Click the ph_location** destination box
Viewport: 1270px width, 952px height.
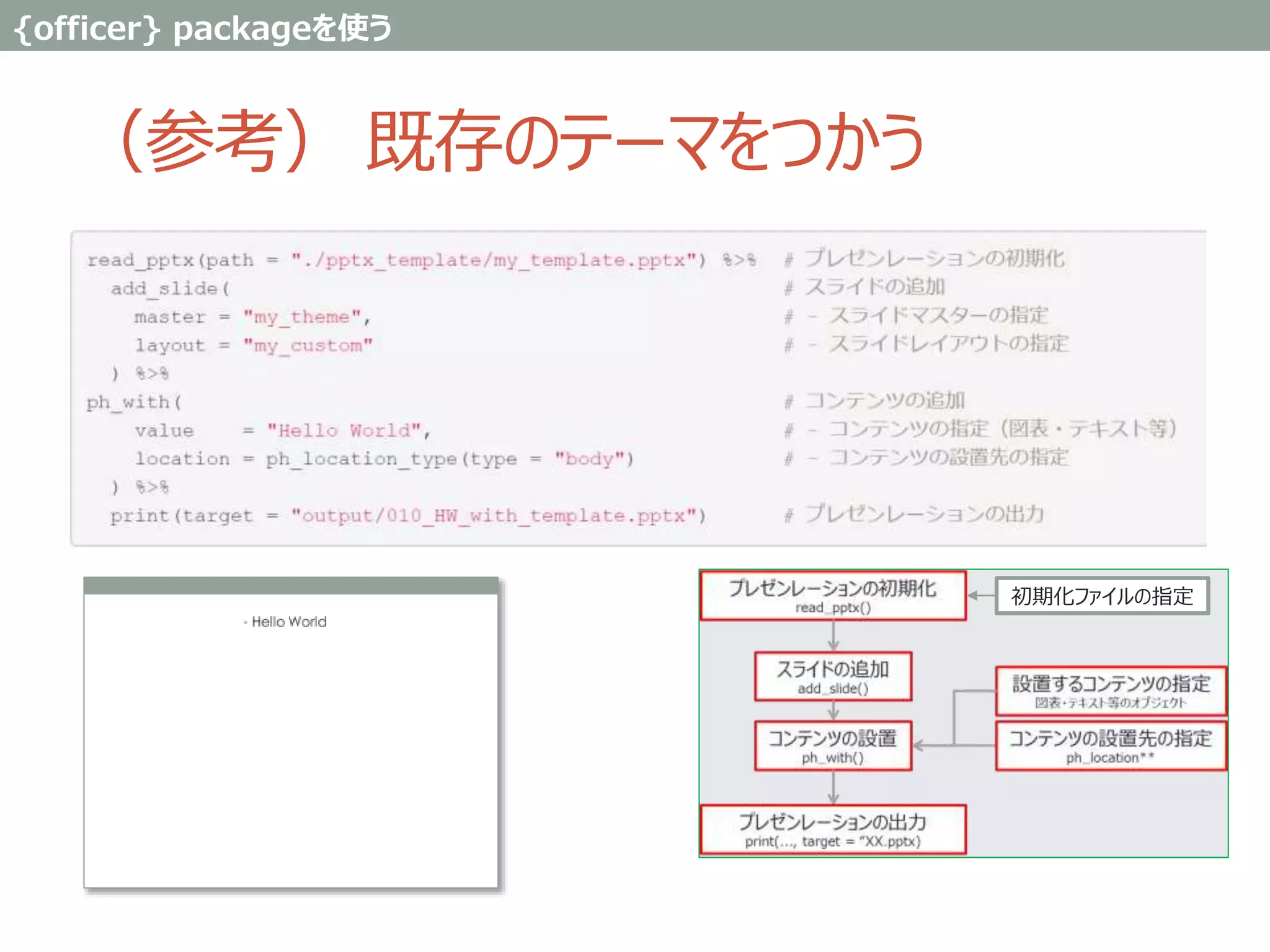point(1111,746)
